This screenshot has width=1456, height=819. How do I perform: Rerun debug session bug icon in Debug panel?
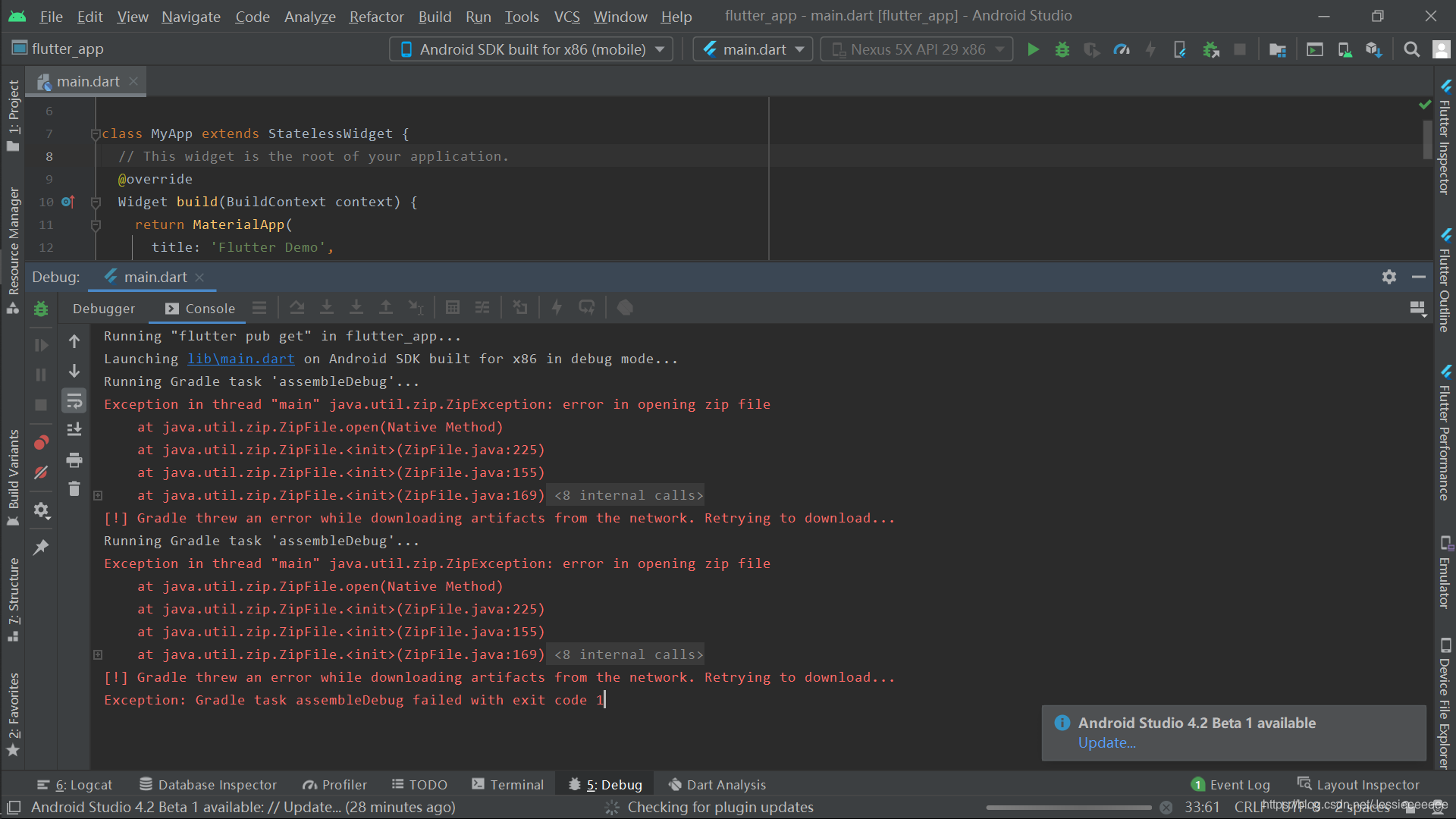pyautogui.click(x=41, y=309)
